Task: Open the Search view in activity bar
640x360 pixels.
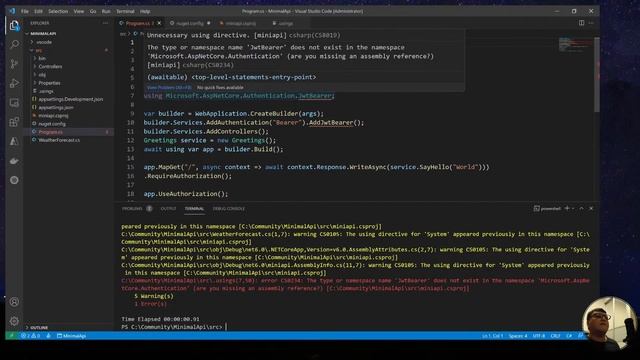Action: pyautogui.click(x=14, y=44)
